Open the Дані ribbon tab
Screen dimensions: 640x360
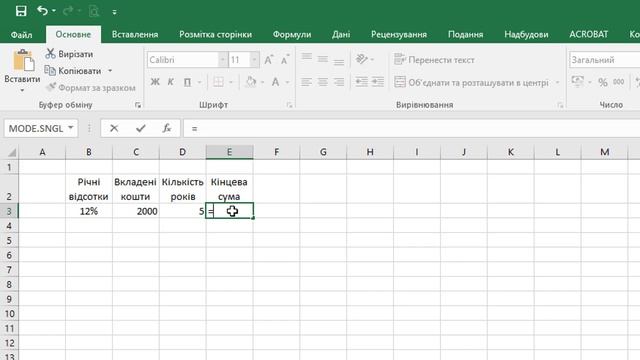(341, 35)
